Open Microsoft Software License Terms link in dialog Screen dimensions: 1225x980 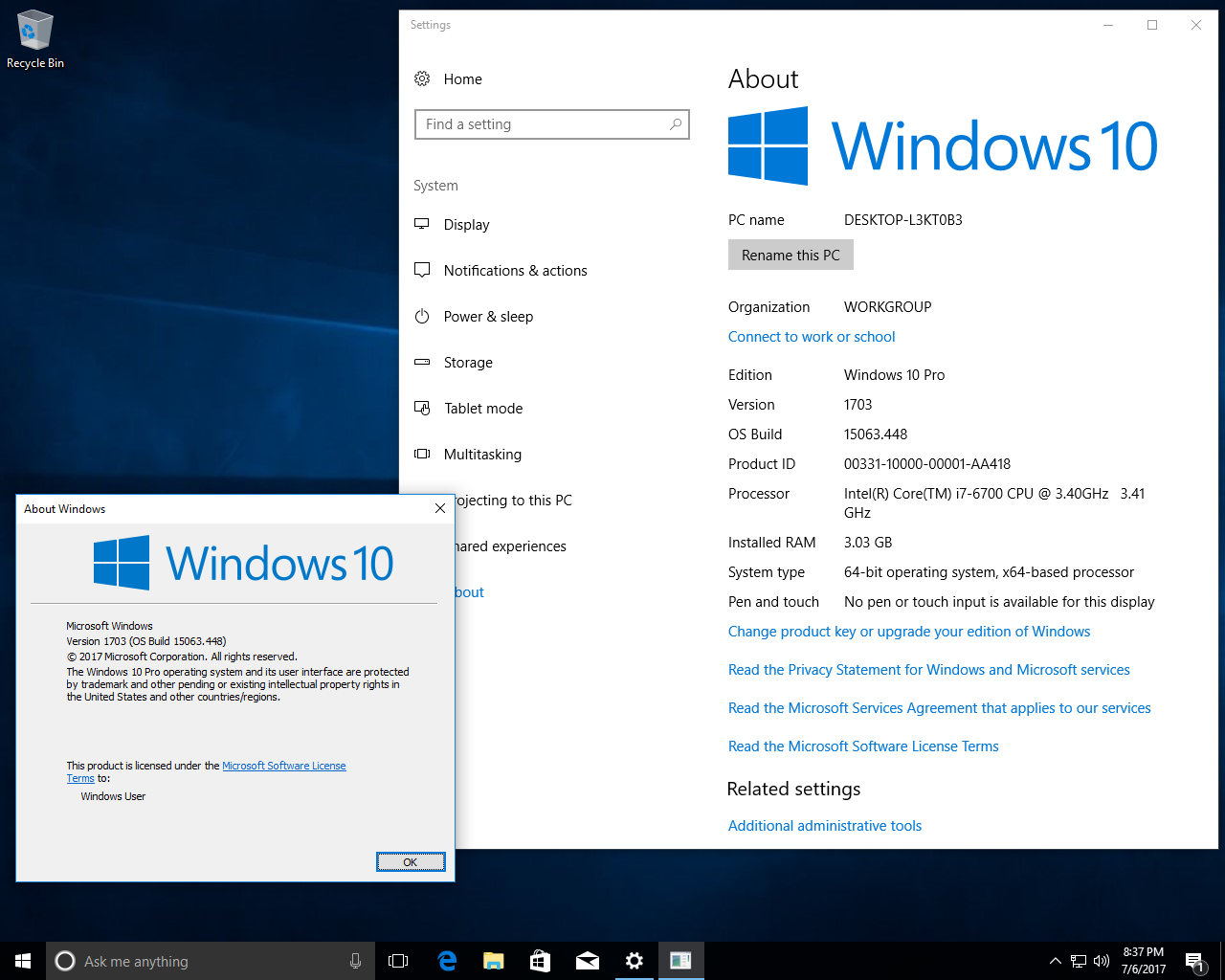pos(284,766)
